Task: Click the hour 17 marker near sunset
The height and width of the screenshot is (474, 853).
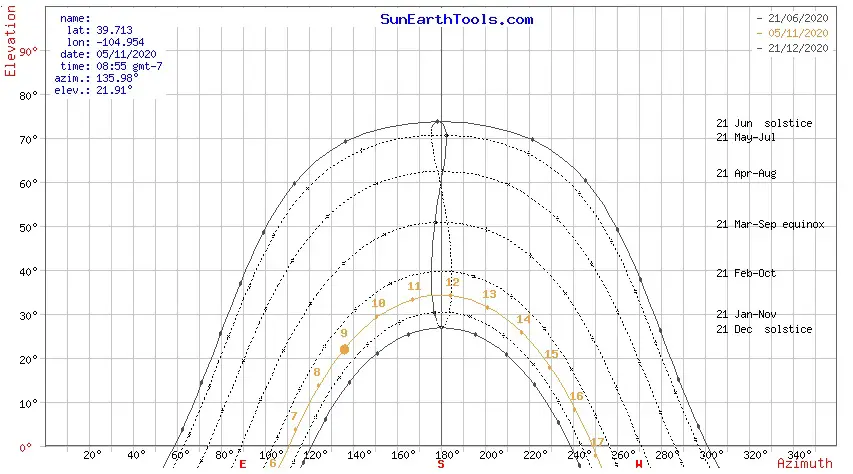Action: tap(597, 442)
